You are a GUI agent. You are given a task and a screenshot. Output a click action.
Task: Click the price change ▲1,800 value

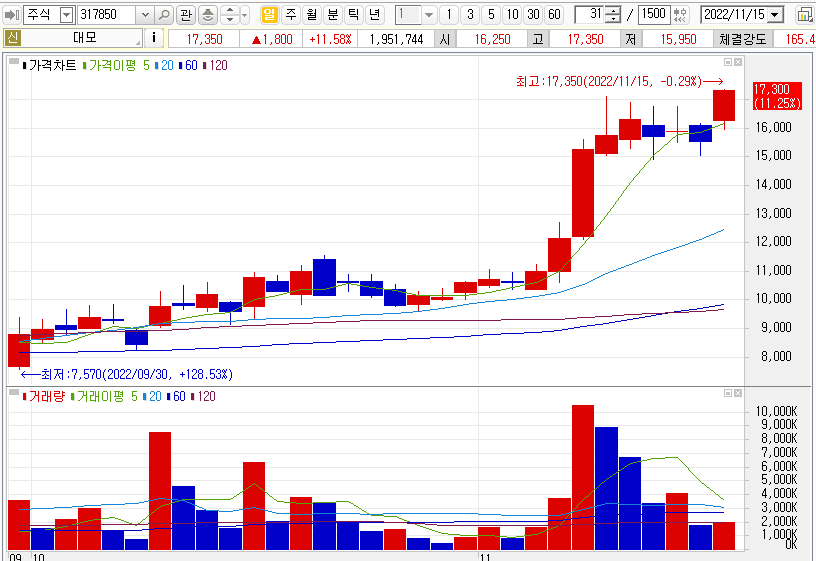click(x=272, y=39)
